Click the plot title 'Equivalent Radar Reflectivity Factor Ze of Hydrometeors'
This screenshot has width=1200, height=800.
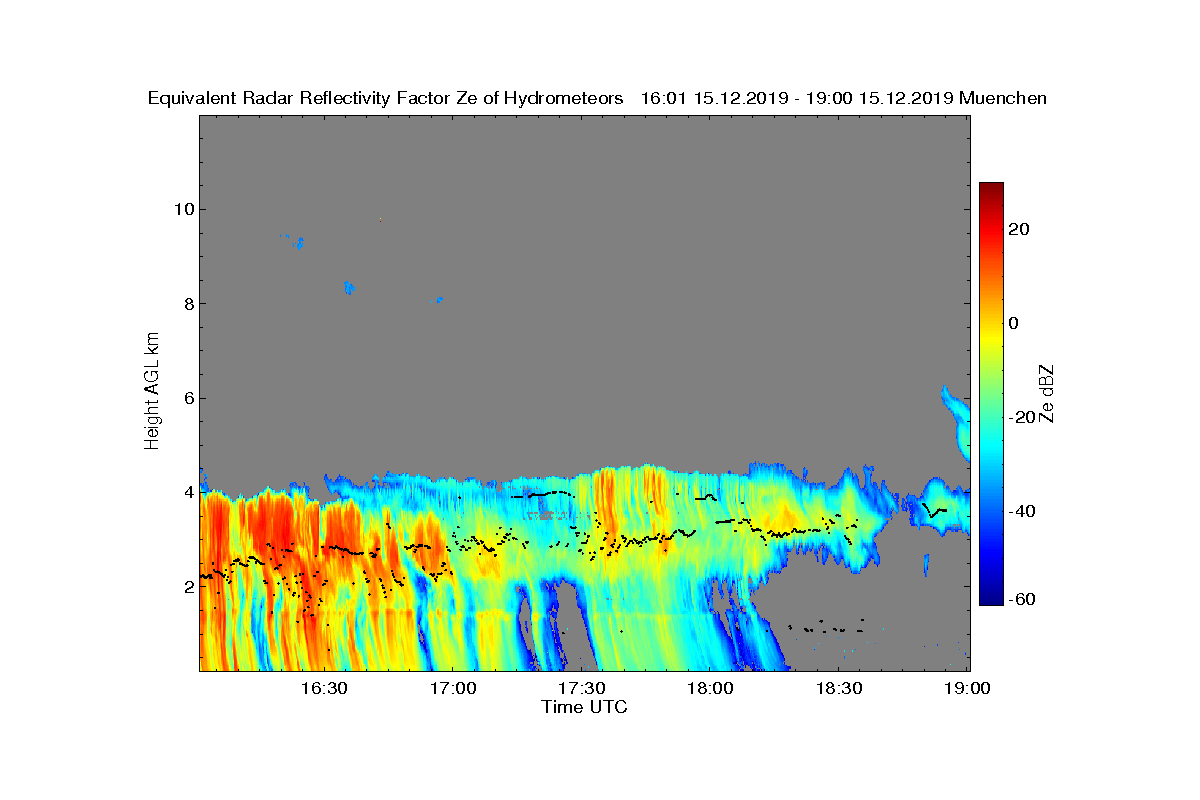[386, 98]
